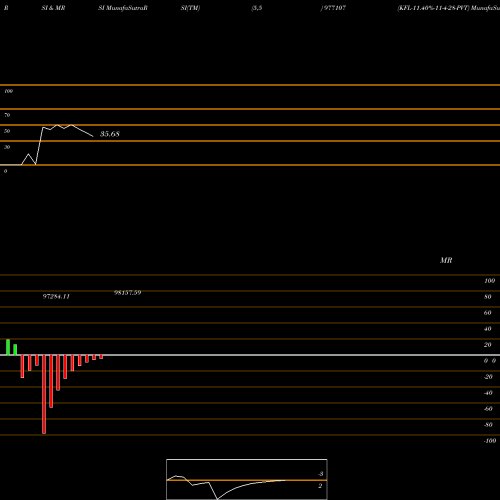Click the 80 label on MR axis
The width and height of the screenshot is (500, 500).
[x=488, y=297]
